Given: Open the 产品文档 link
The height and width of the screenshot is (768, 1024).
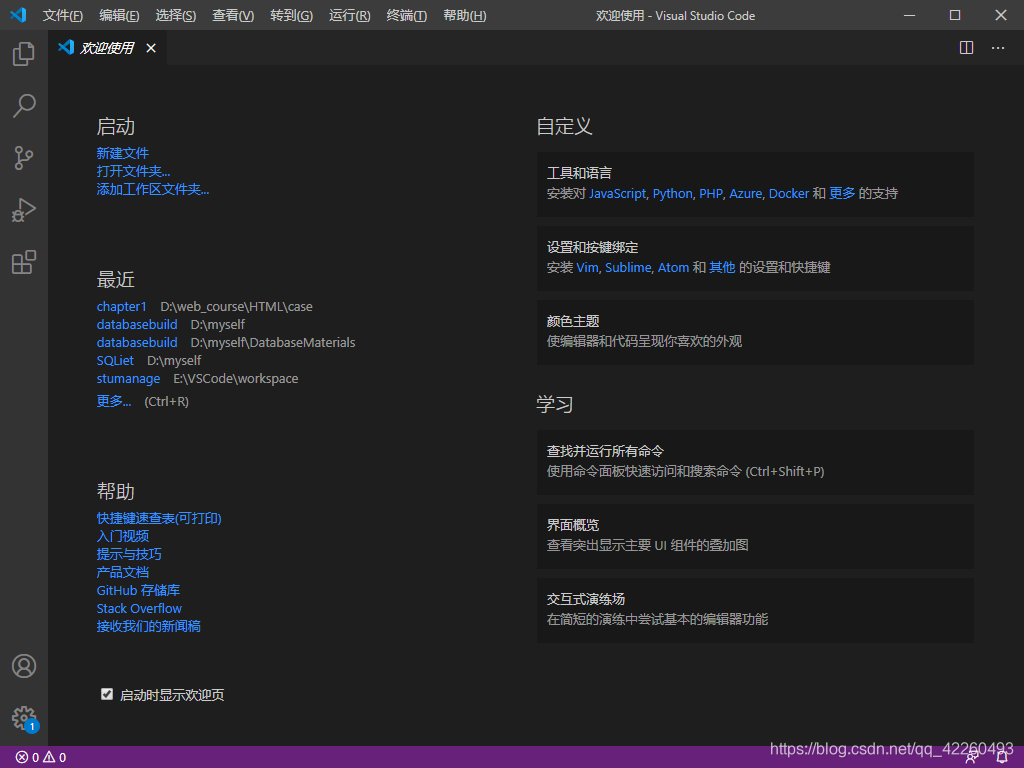Looking at the screenshot, I should (123, 572).
